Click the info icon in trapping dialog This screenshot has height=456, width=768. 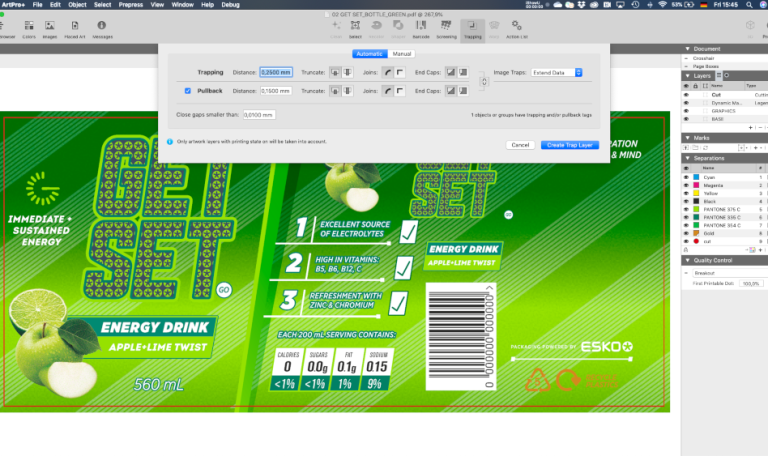click(170, 142)
